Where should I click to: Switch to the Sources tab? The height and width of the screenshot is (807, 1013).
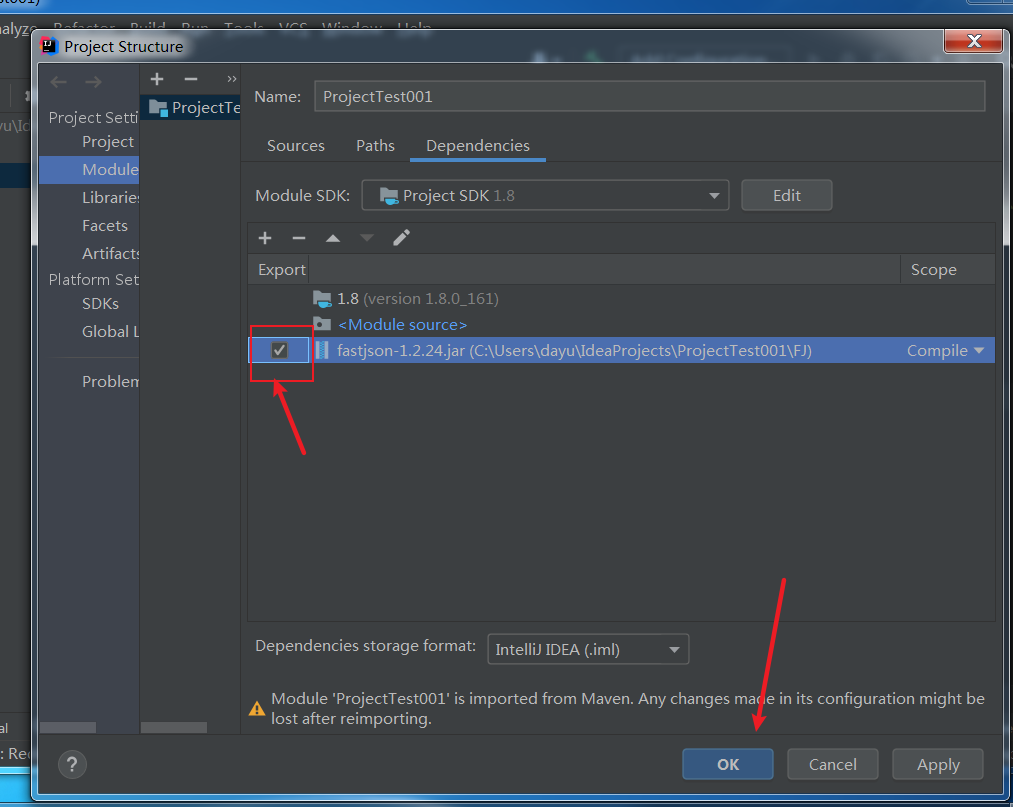[296, 146]
